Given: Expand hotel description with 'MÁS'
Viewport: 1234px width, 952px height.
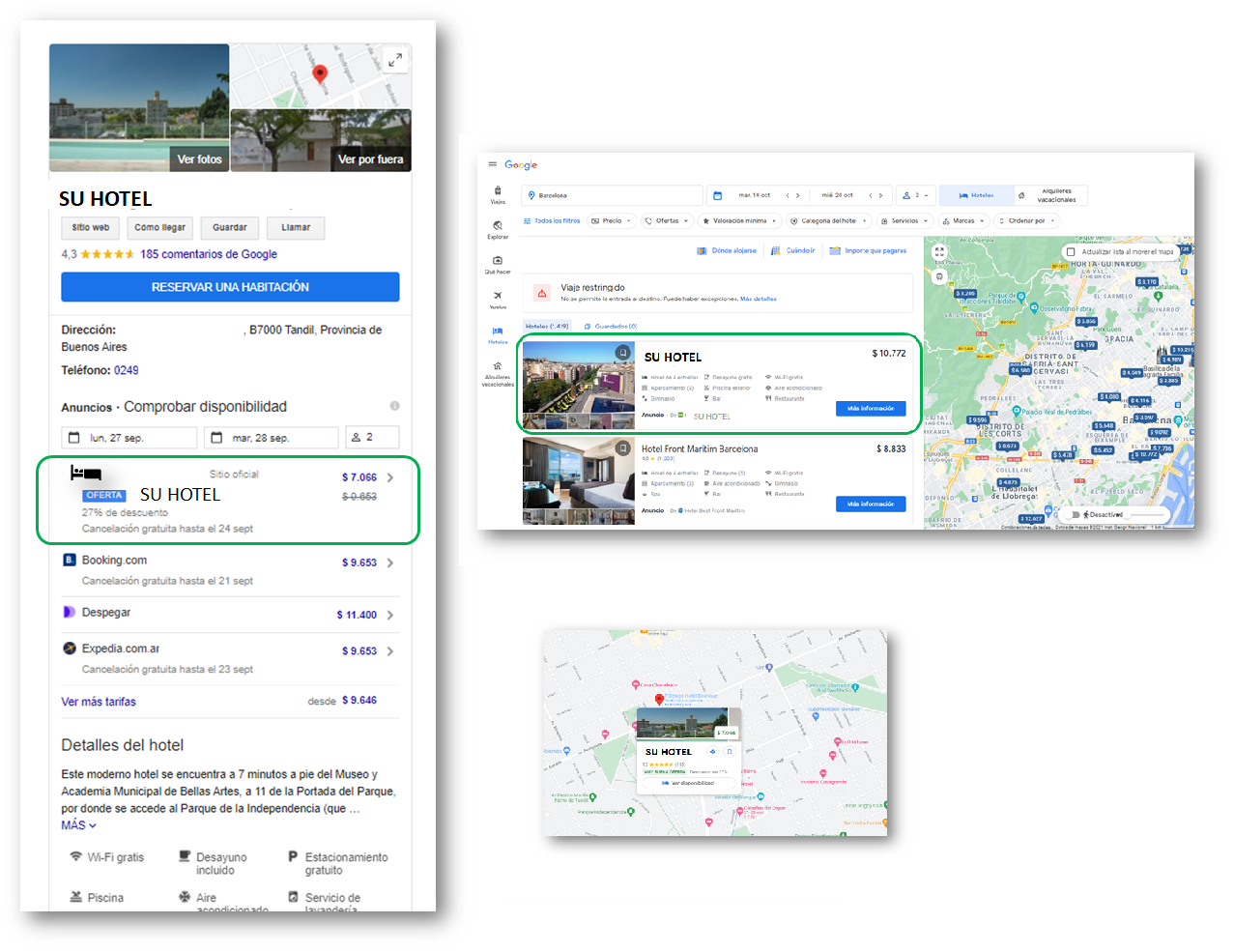Looking at the screenshot, I should [78, 825].
